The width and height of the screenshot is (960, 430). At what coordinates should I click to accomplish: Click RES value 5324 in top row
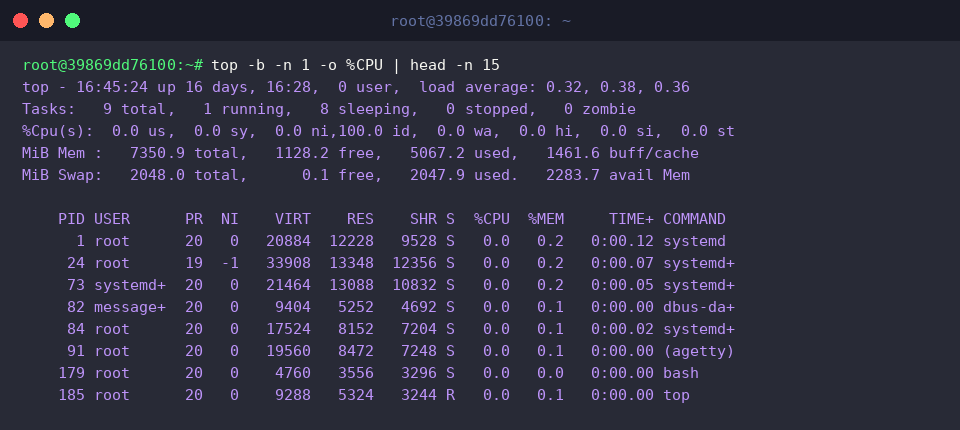click(356, 396)
